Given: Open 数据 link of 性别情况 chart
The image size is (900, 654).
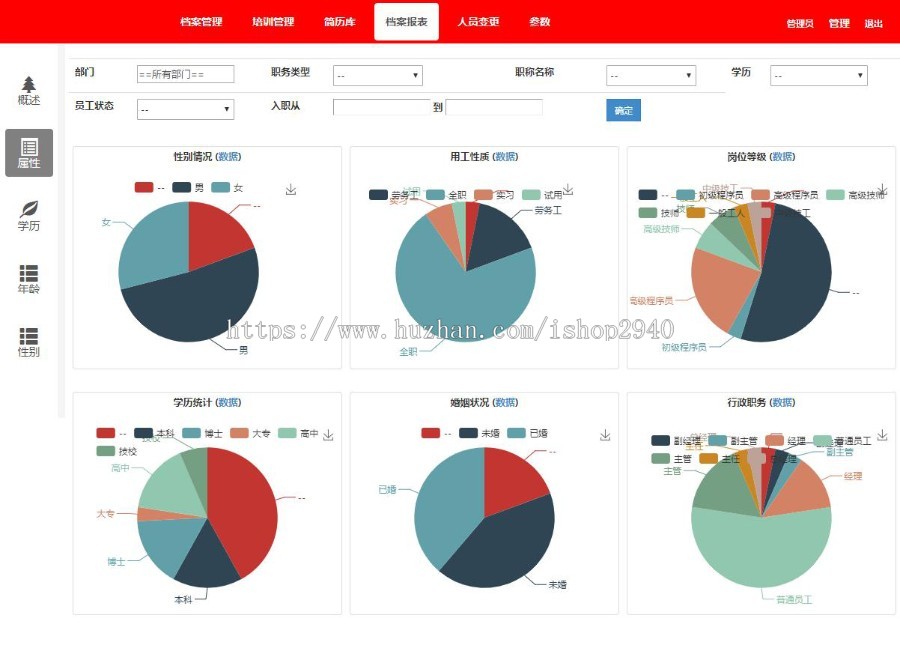Looking at the screenshot, I should (228, 157).
